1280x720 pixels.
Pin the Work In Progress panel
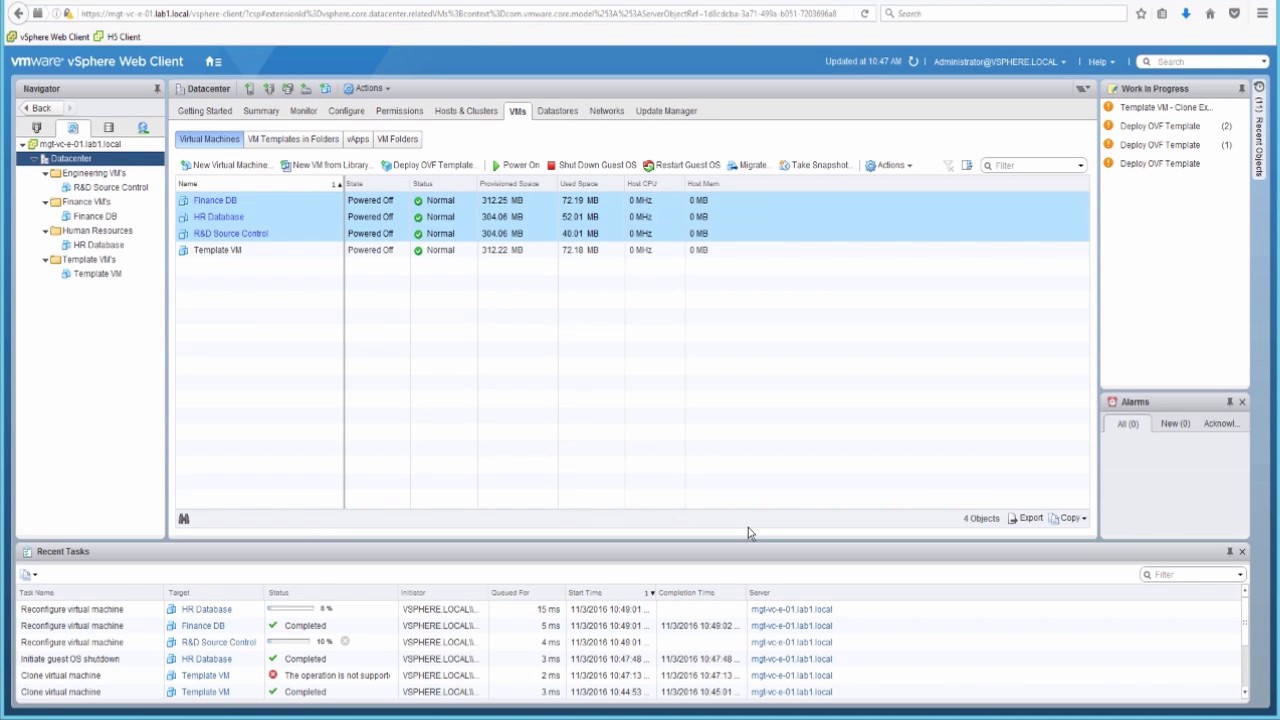tap(1242, 89)
